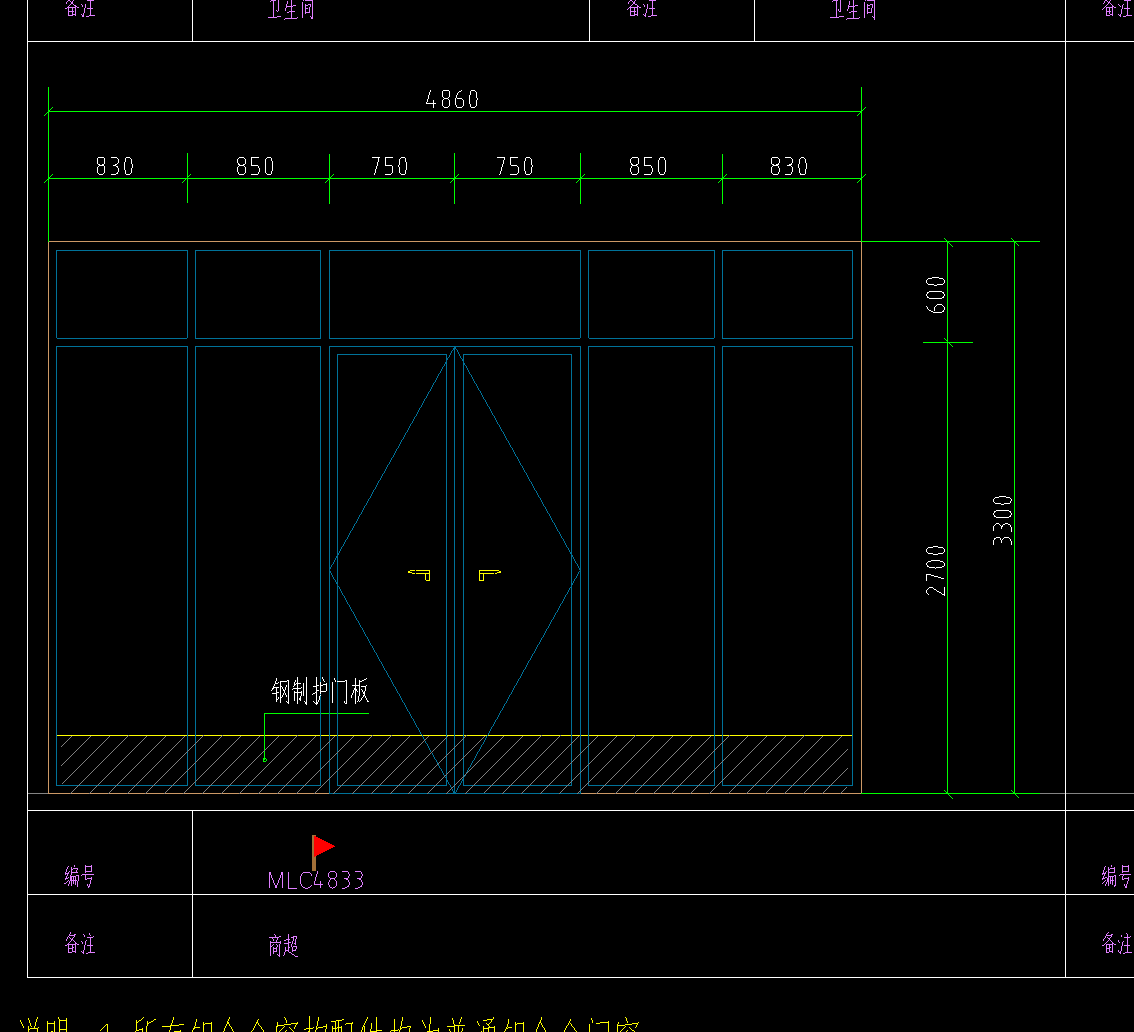Select the 卫生间 text in top-left table row
This screenshot has width=1134, height=1032.
pos(291,9)
